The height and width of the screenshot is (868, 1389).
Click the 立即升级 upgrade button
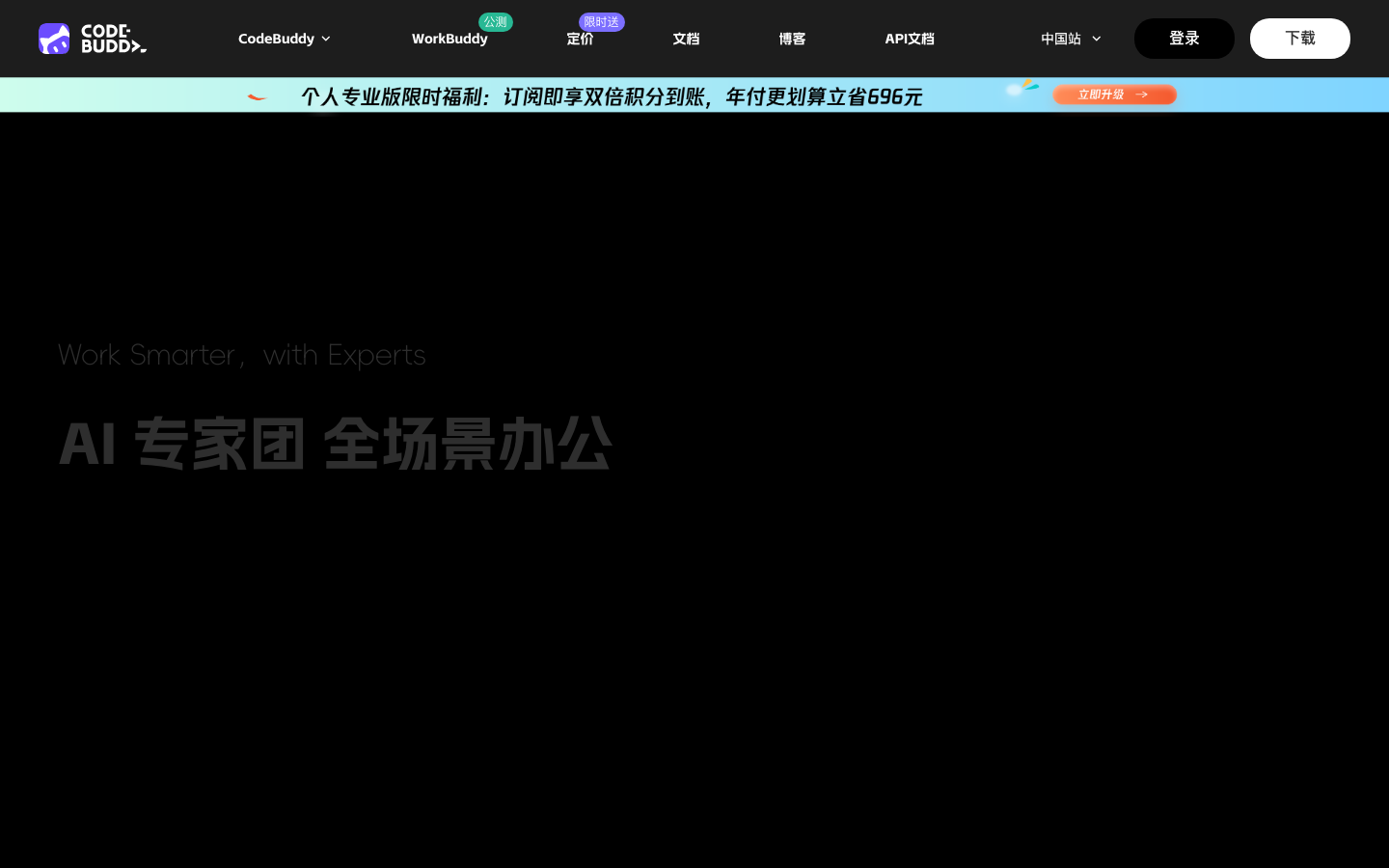pyautogui.click(x=1114, y=95)
